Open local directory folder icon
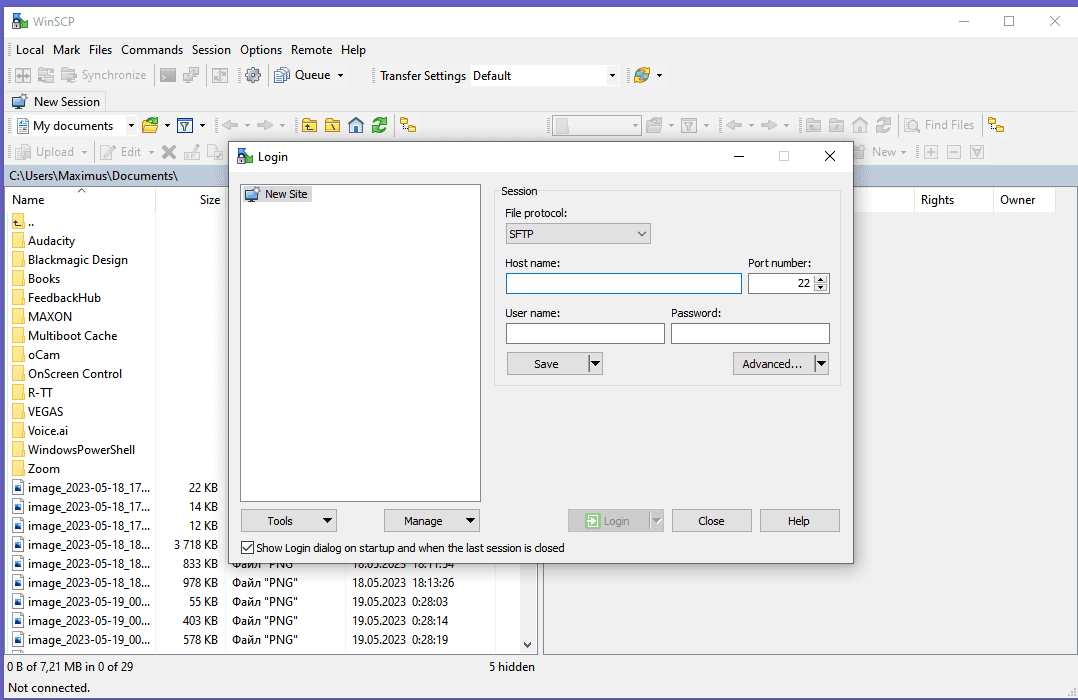 [x=150, y=125]
